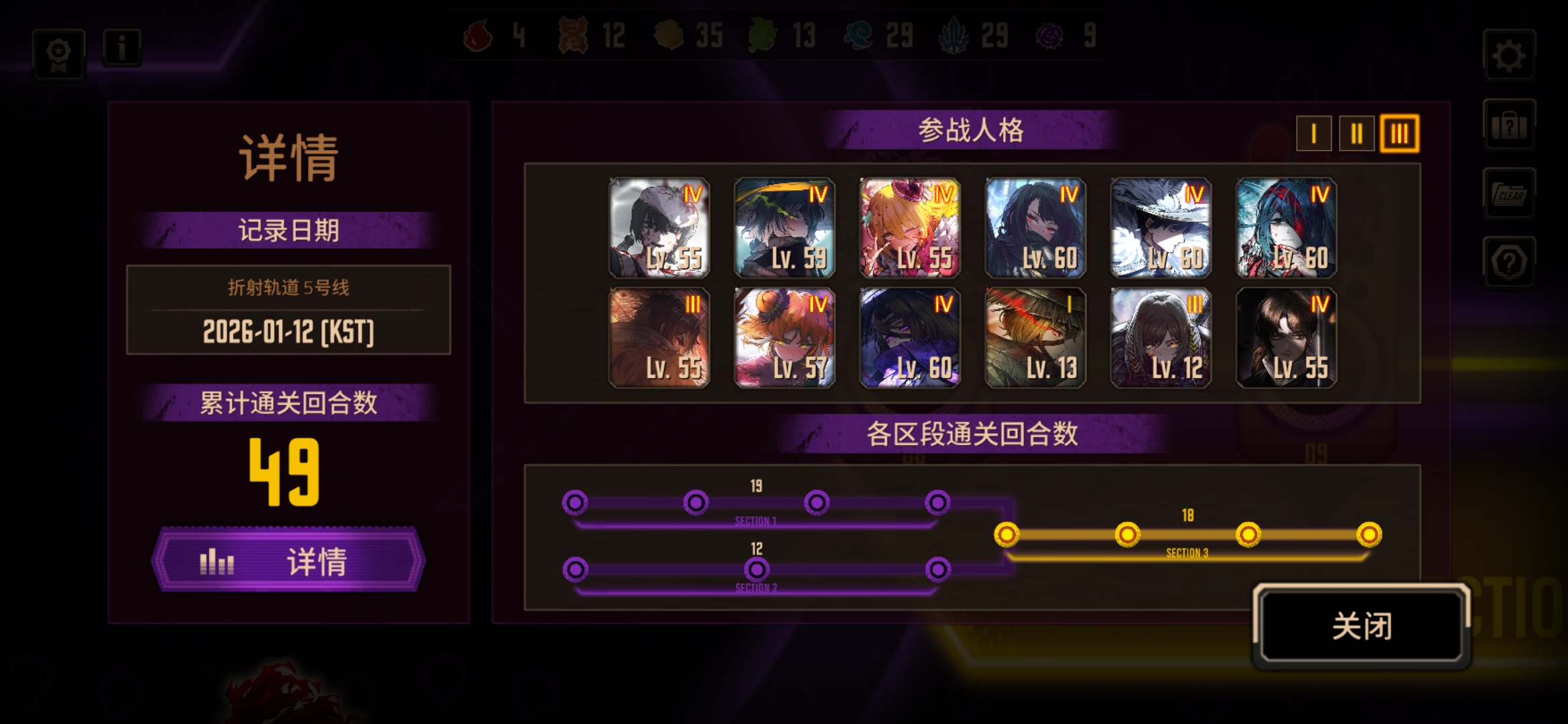Image resolution: width=1568 pixels, height=724 pixels.
Task: Switch to team tab II
Action: [x=1356, y=133]
